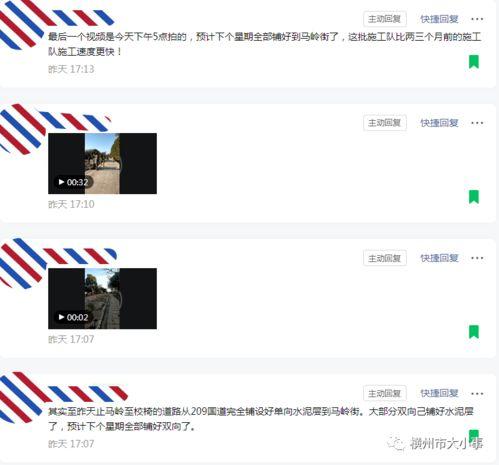Select 快捷回复 on the bottom text message

(x=439, y=394)
